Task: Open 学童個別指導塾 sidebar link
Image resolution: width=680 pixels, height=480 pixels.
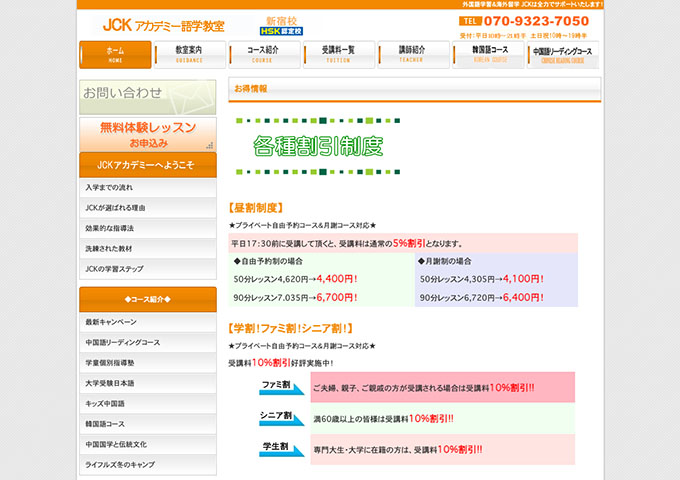Action: (148, 363)
